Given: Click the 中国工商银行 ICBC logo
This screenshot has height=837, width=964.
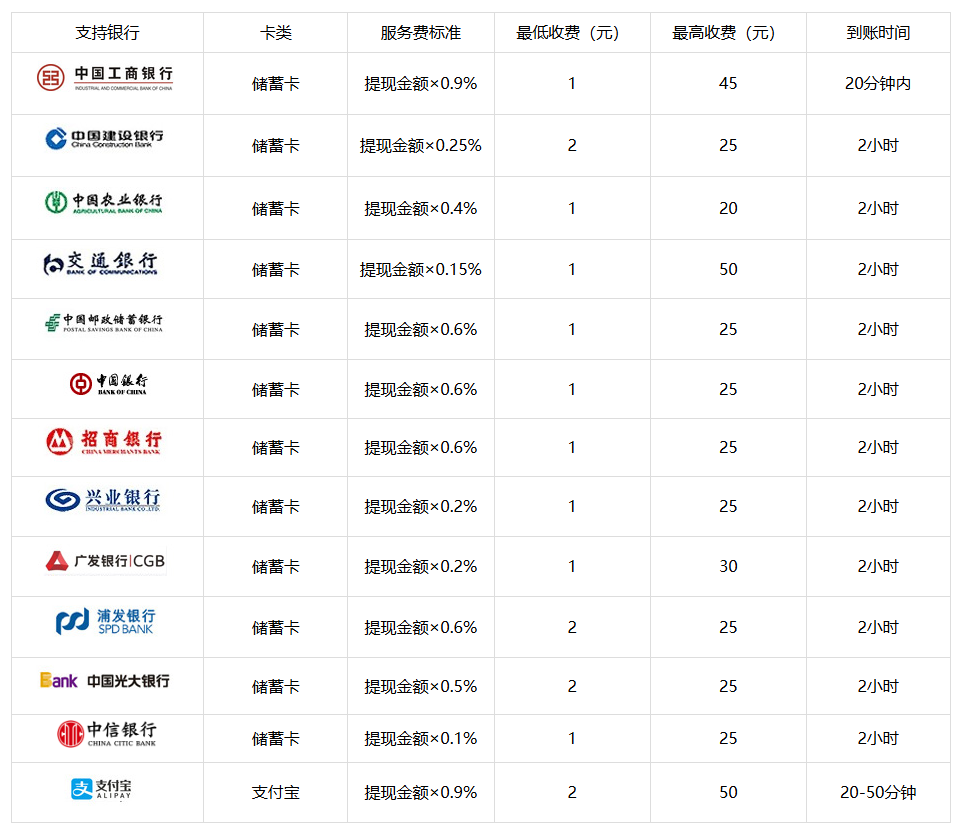Looking at the screenshot, I should click(x=105, y=78).
